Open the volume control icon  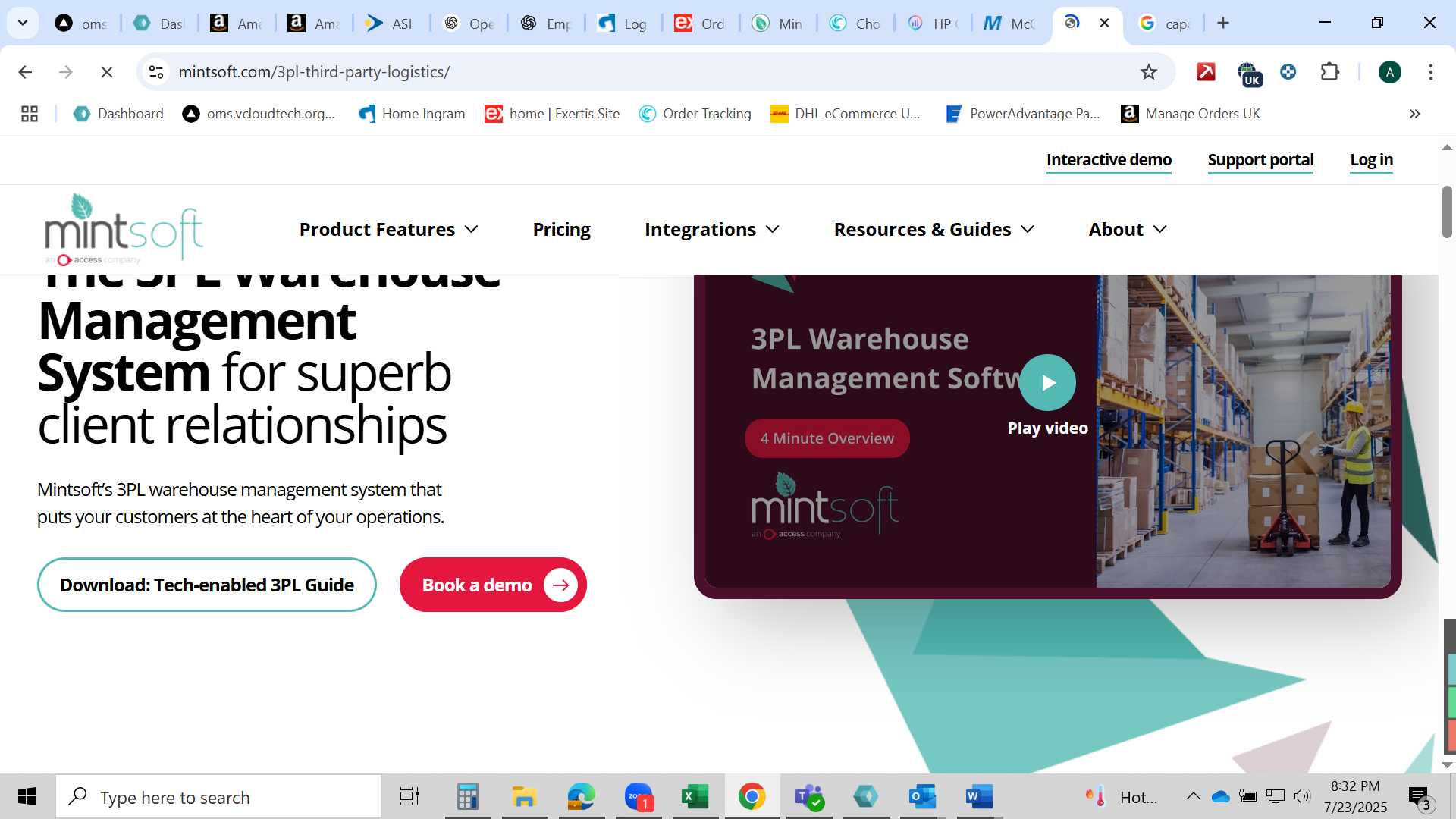click(x=1302, y=796)
